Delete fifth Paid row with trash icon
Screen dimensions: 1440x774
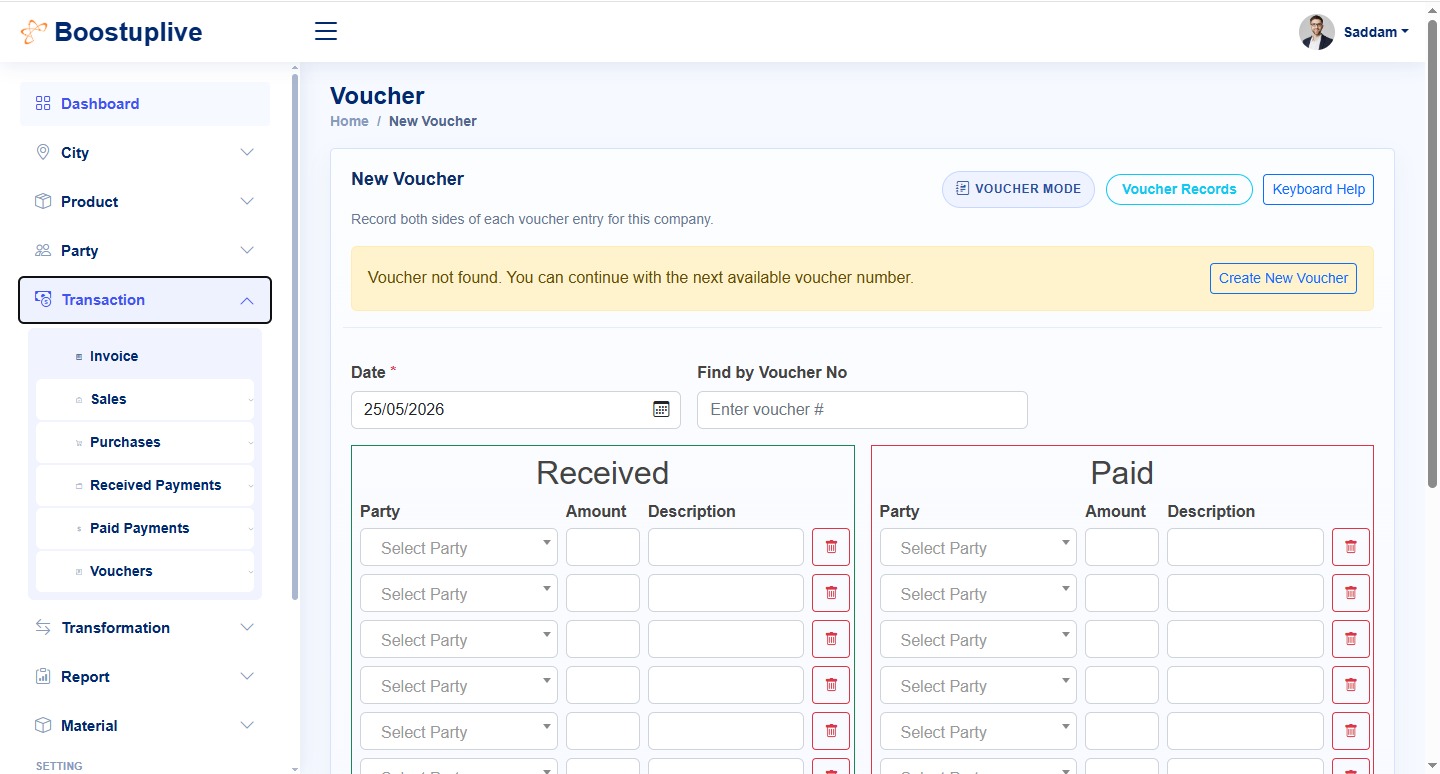click(x=1351, y=731)
